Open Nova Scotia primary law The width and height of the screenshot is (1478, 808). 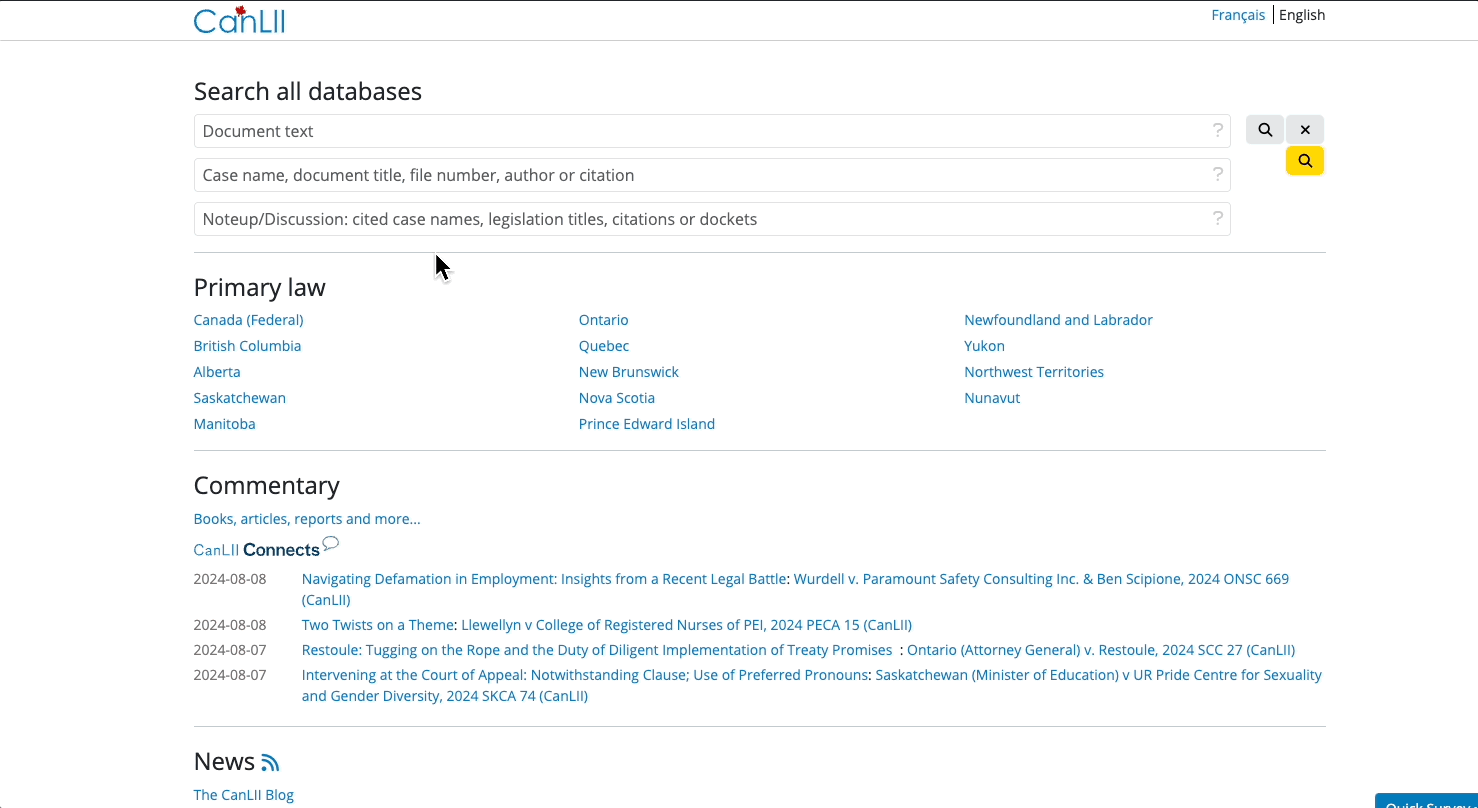point(617,398)
